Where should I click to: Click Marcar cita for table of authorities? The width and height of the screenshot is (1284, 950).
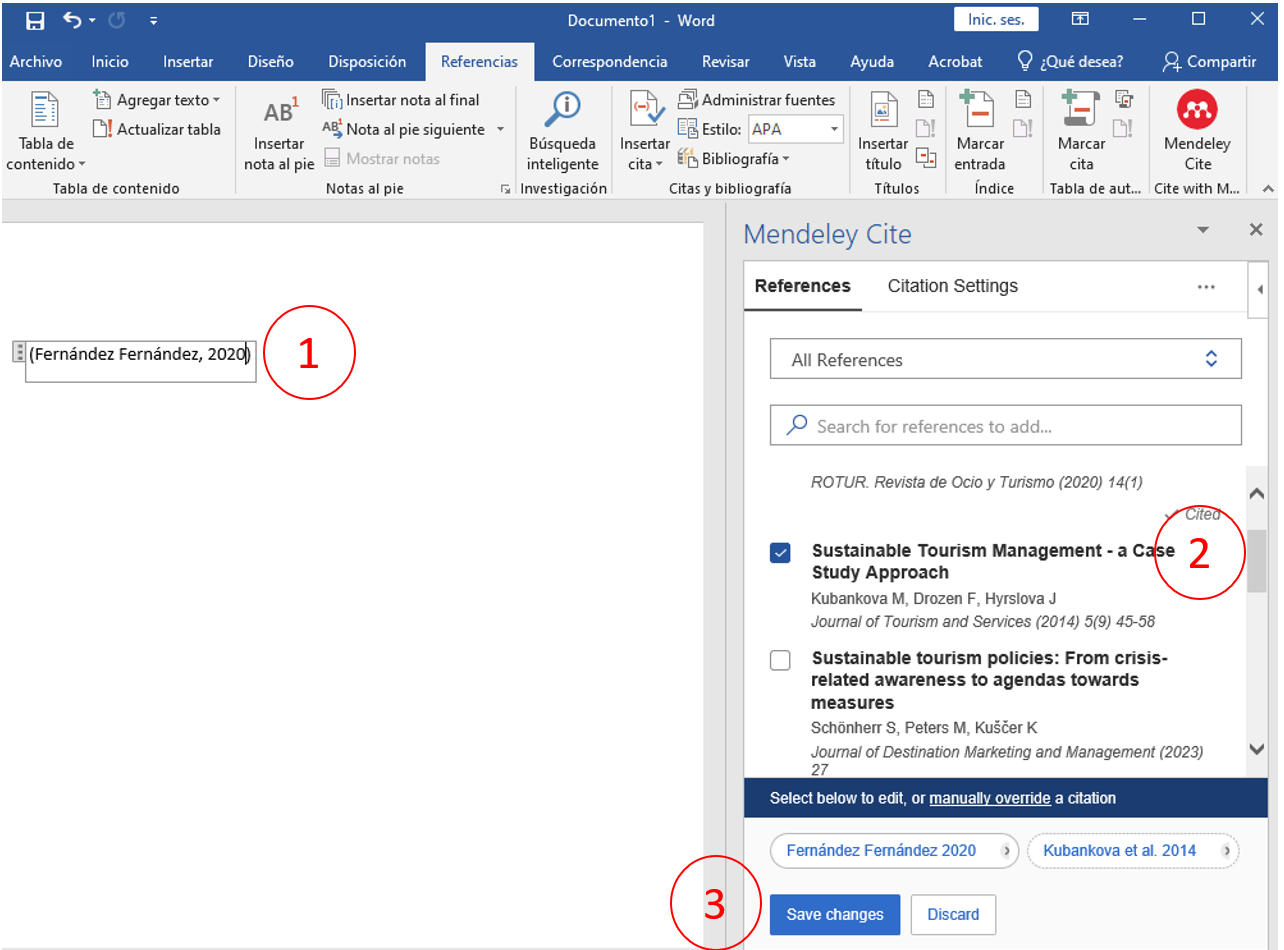coord(1081,133)
